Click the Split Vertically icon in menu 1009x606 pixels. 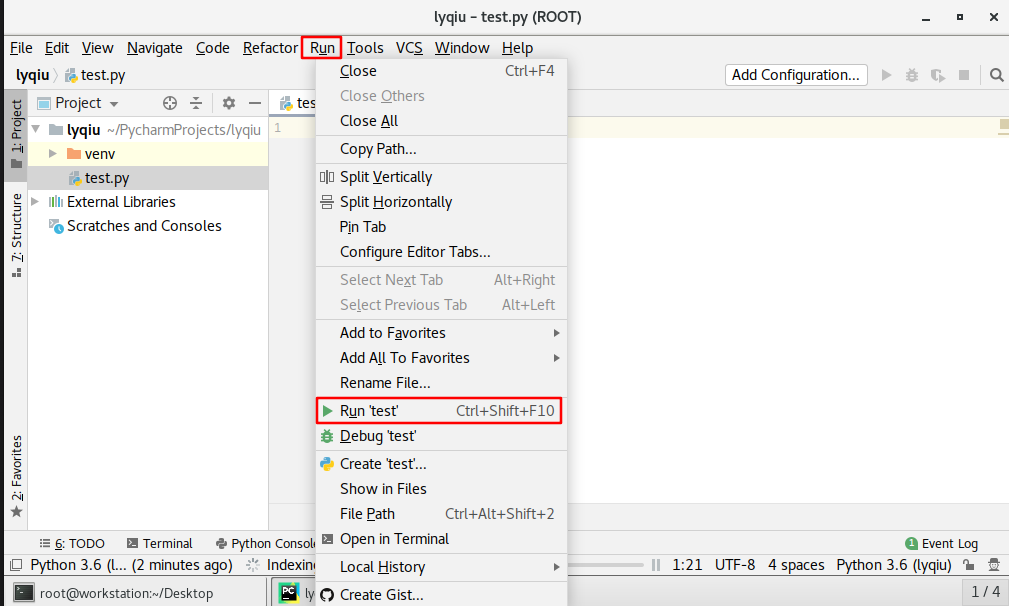tap(327, 177)
